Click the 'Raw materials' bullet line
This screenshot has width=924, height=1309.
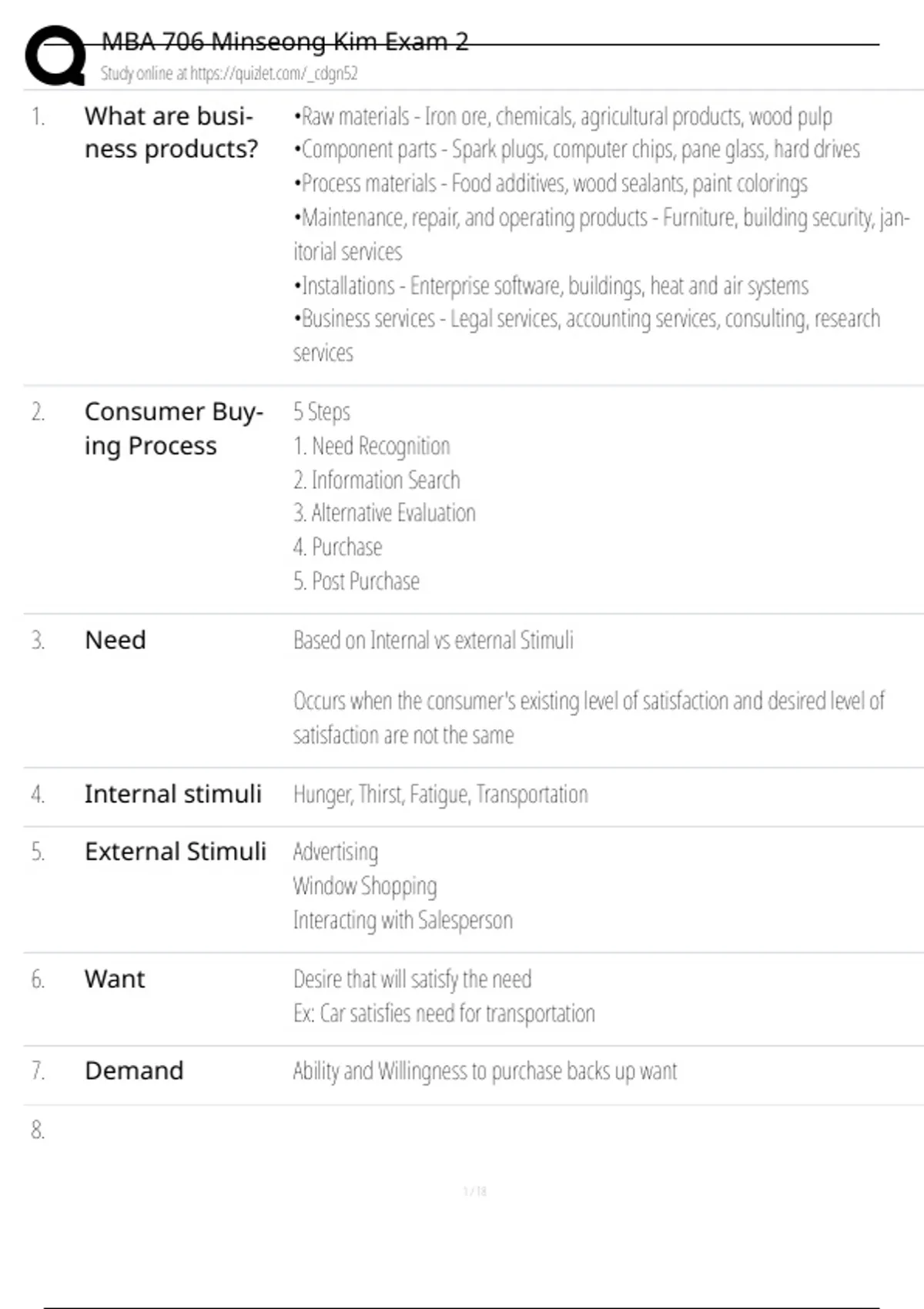[562, 117]
